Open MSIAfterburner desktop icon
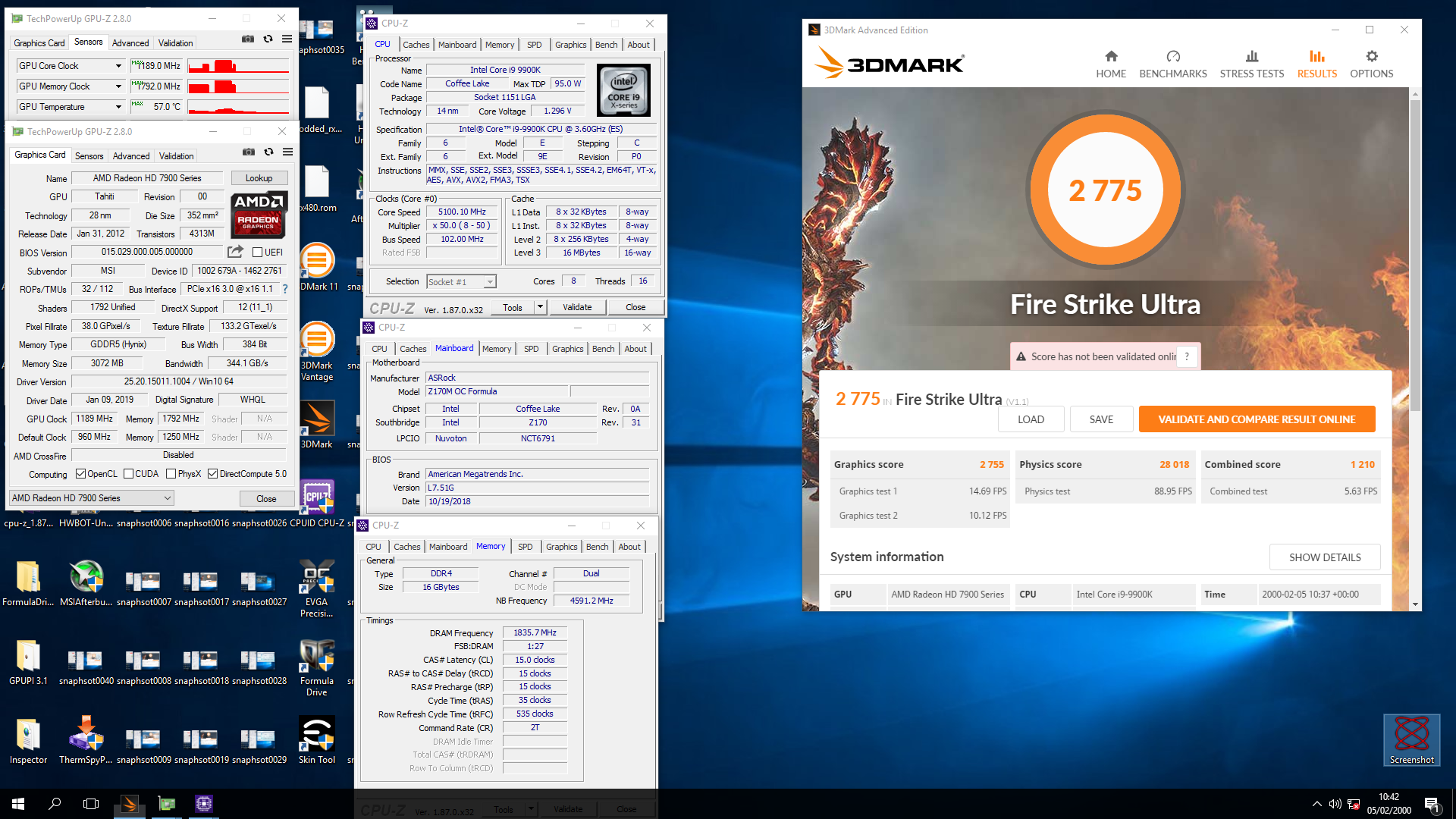The width and height of the screenshot is (1456, 819). click(86, 584)
